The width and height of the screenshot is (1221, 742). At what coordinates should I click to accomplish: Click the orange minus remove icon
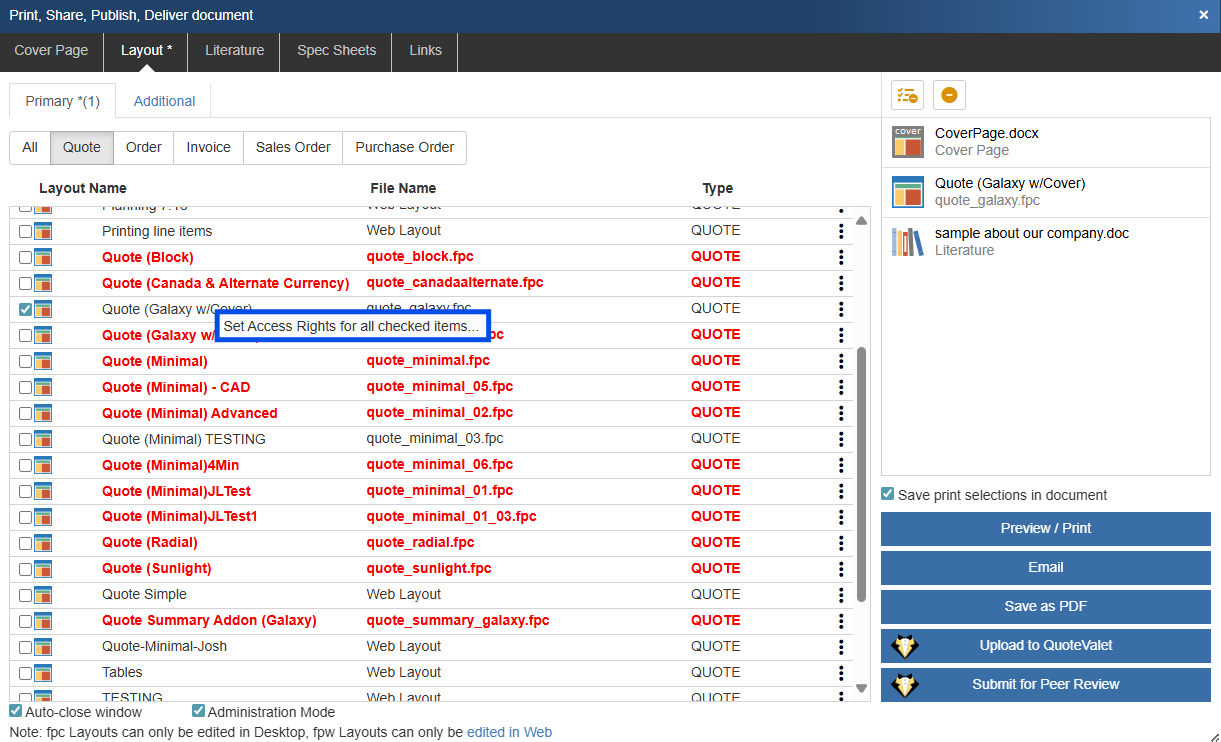coord(949,95)
